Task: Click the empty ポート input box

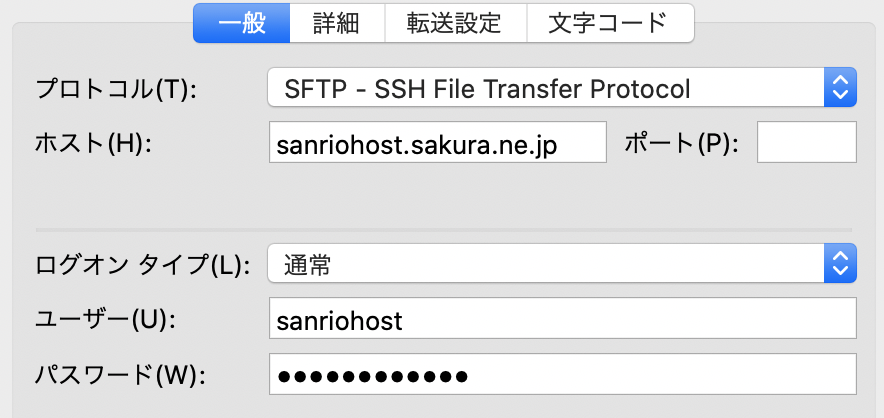Action: (x=806, y=142)
